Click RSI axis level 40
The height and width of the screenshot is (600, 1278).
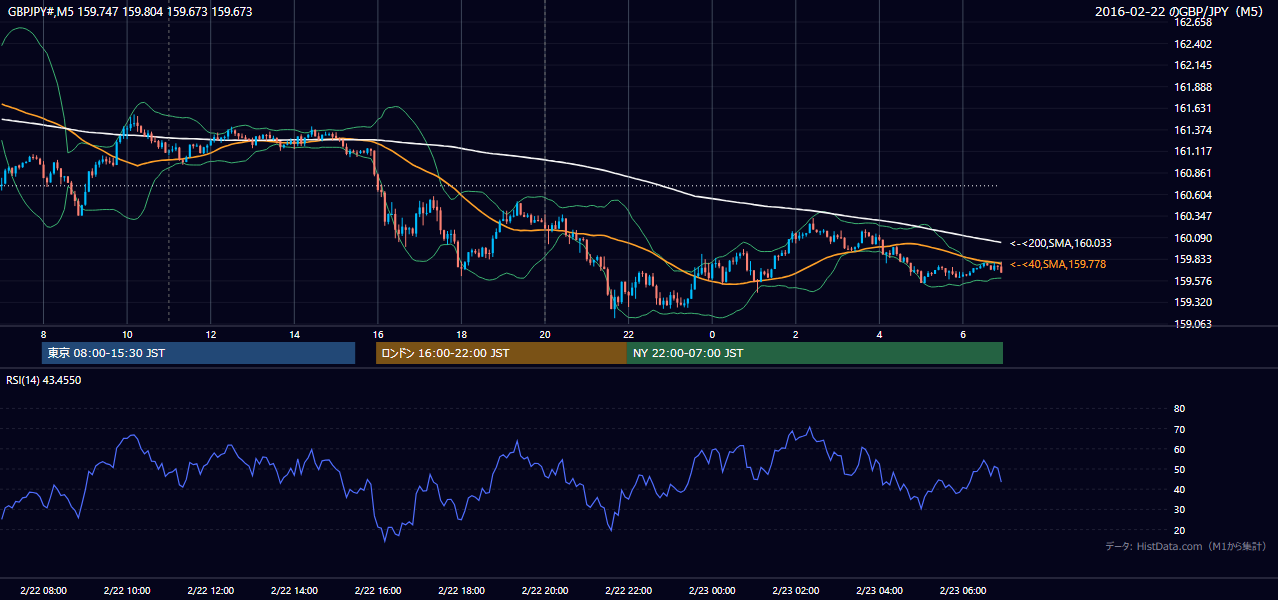click(x=1179, y=489)
